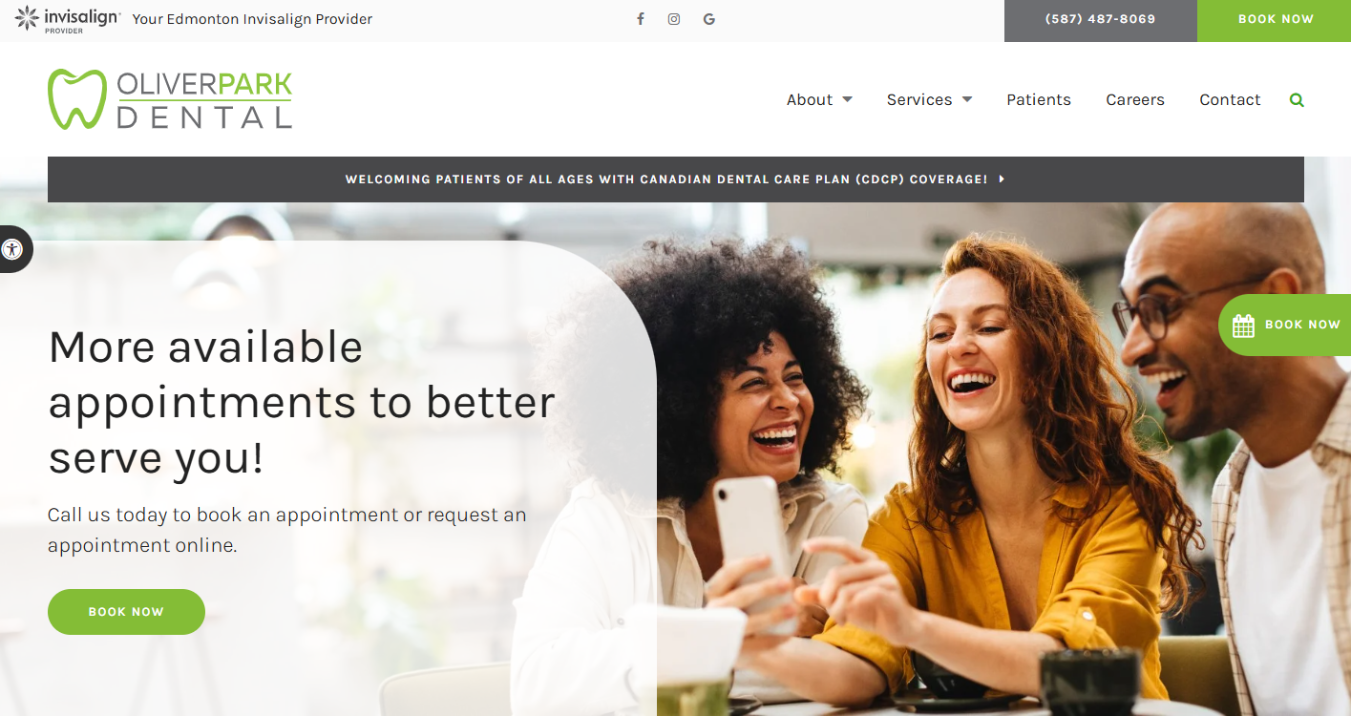Viewport: 1351px width, 716px height.
Task: Open the Contact menu item
Action: [x=1230, y=100]
